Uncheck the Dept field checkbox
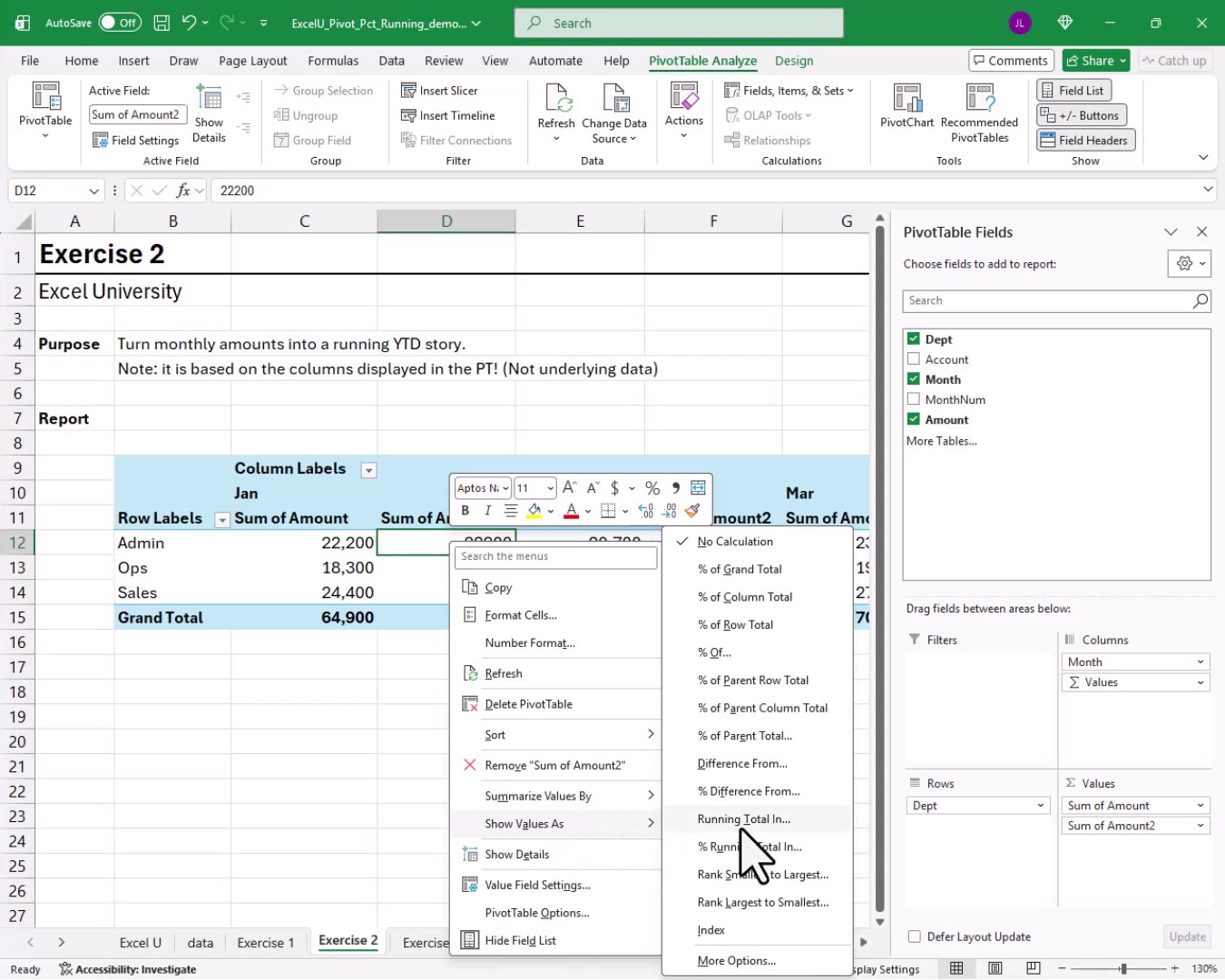Viewport: 1225px width, 980px height. pos(914,338)
